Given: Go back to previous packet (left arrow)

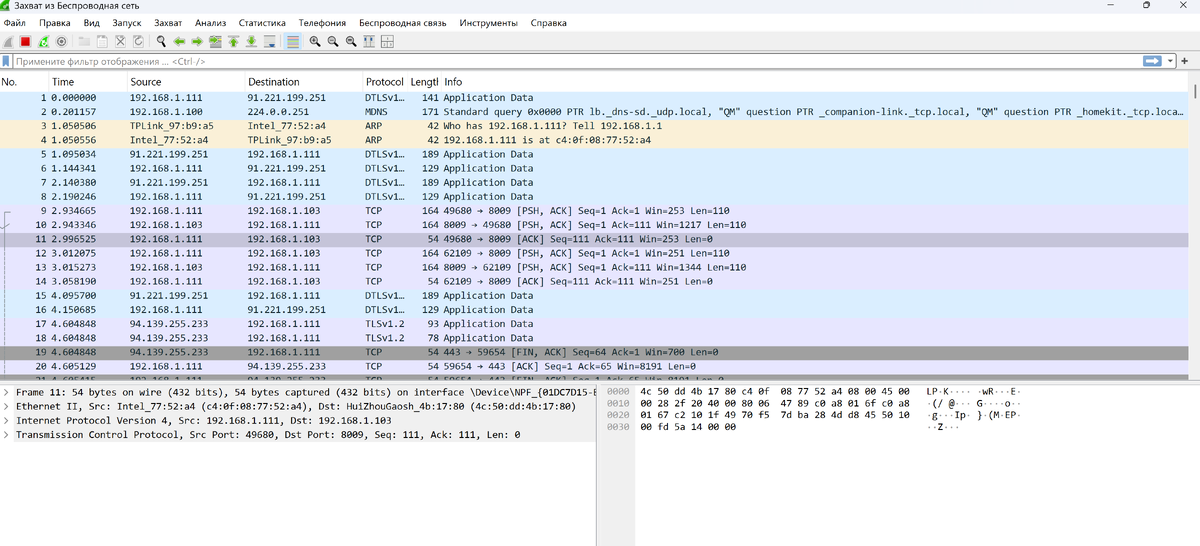Looking at the screenshot, I should [x=179, y=42].
